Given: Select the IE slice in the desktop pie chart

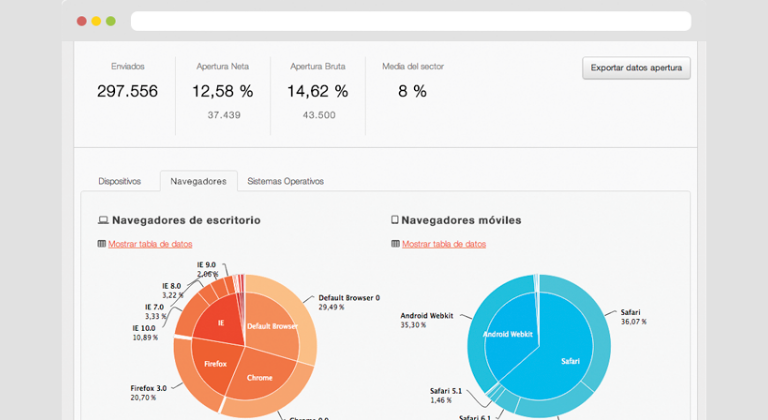Looking at the screenshot, I should [222, 322].
